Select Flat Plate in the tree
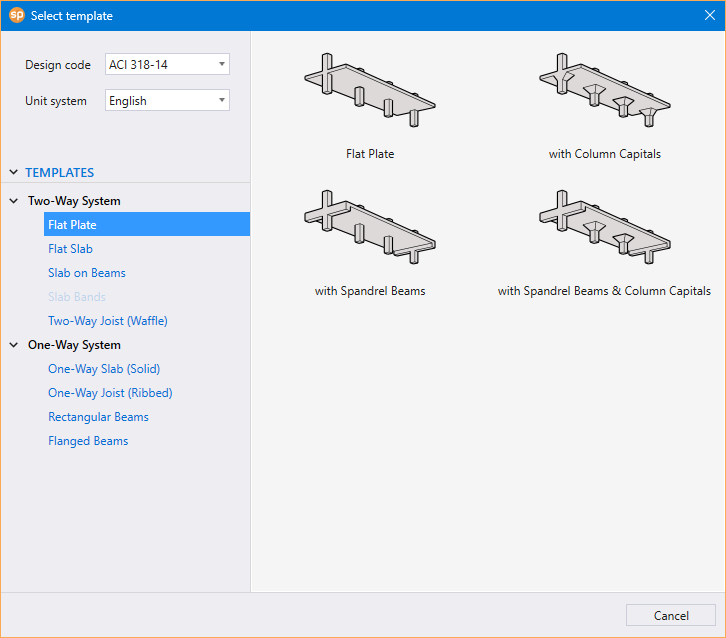This screenshot has height=638, width=726. coord(147,225)
